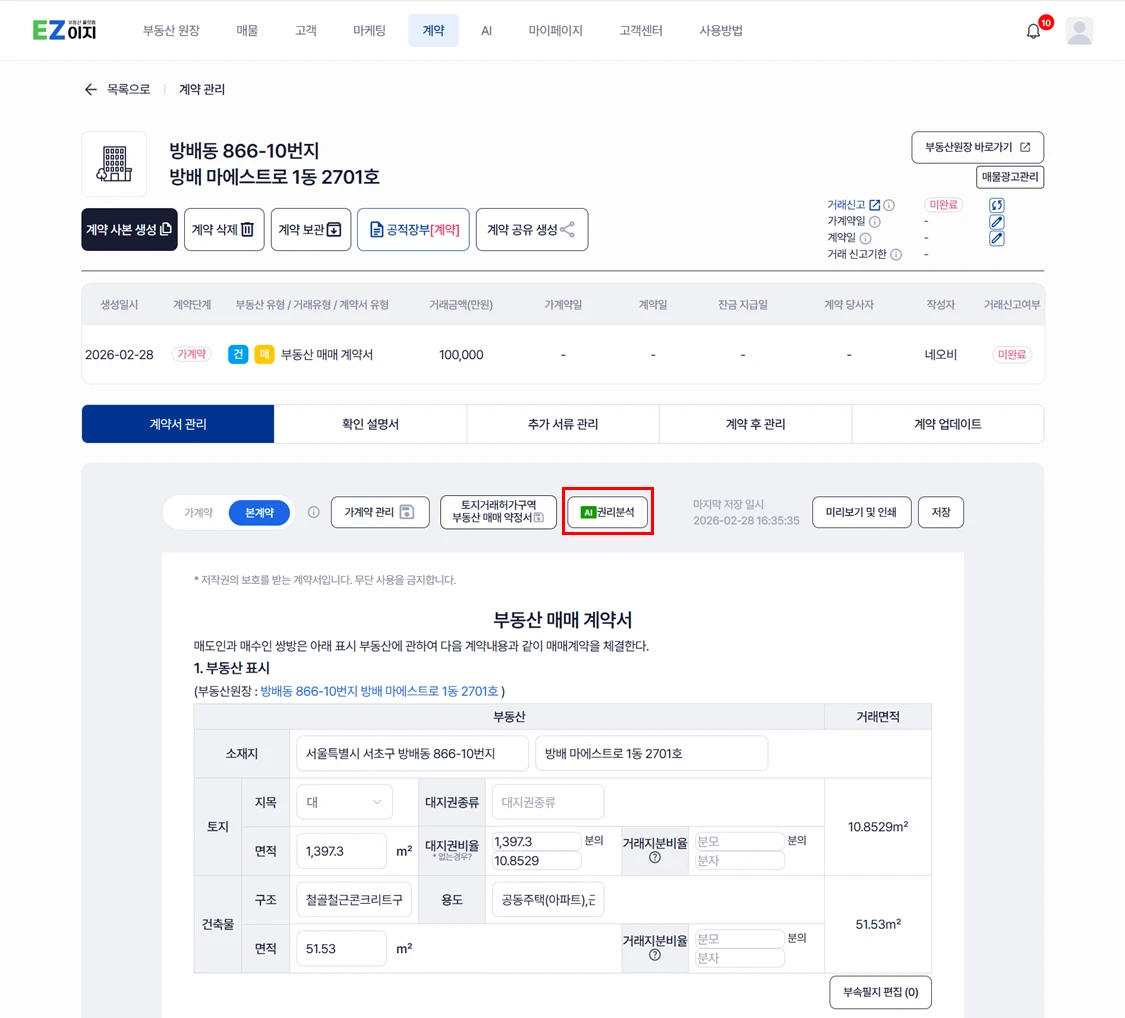Open the user profile avatar
The height and width of the screenshot is (1018, 1125).
click(1079, 31)
